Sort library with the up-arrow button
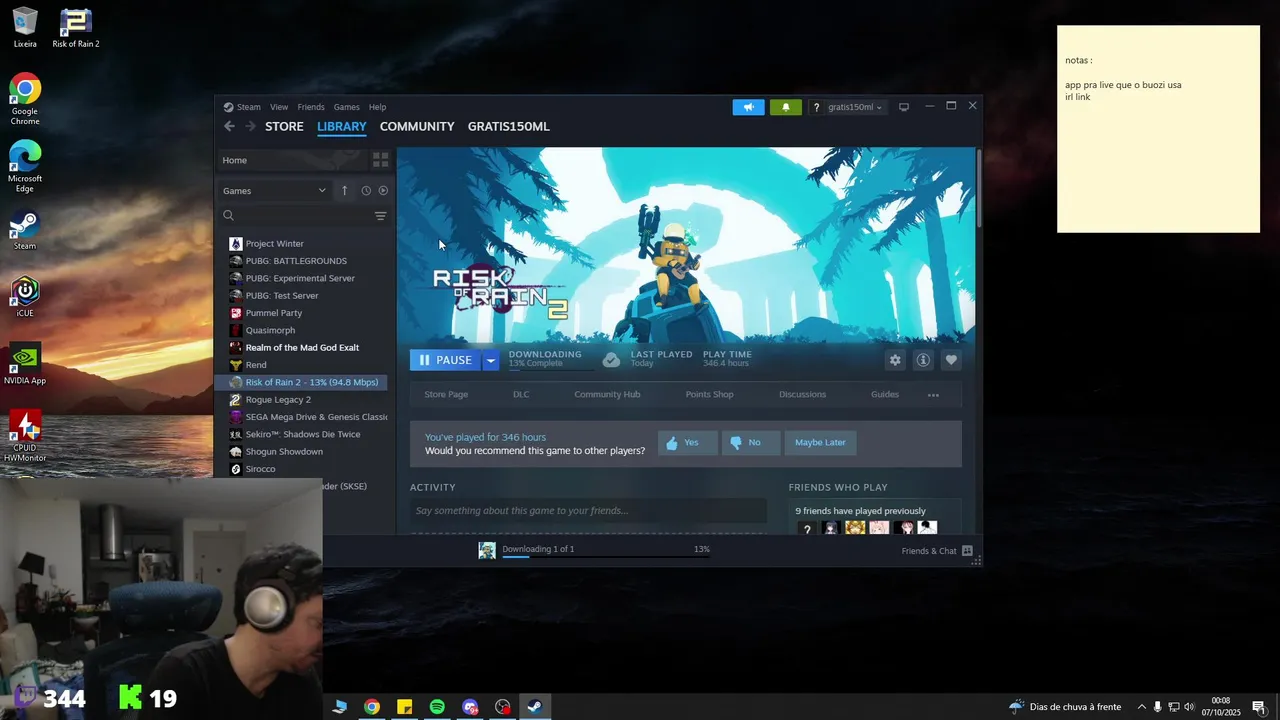Image resolution: width=1280 pixels, height=720 pixels. coord(344,190)
